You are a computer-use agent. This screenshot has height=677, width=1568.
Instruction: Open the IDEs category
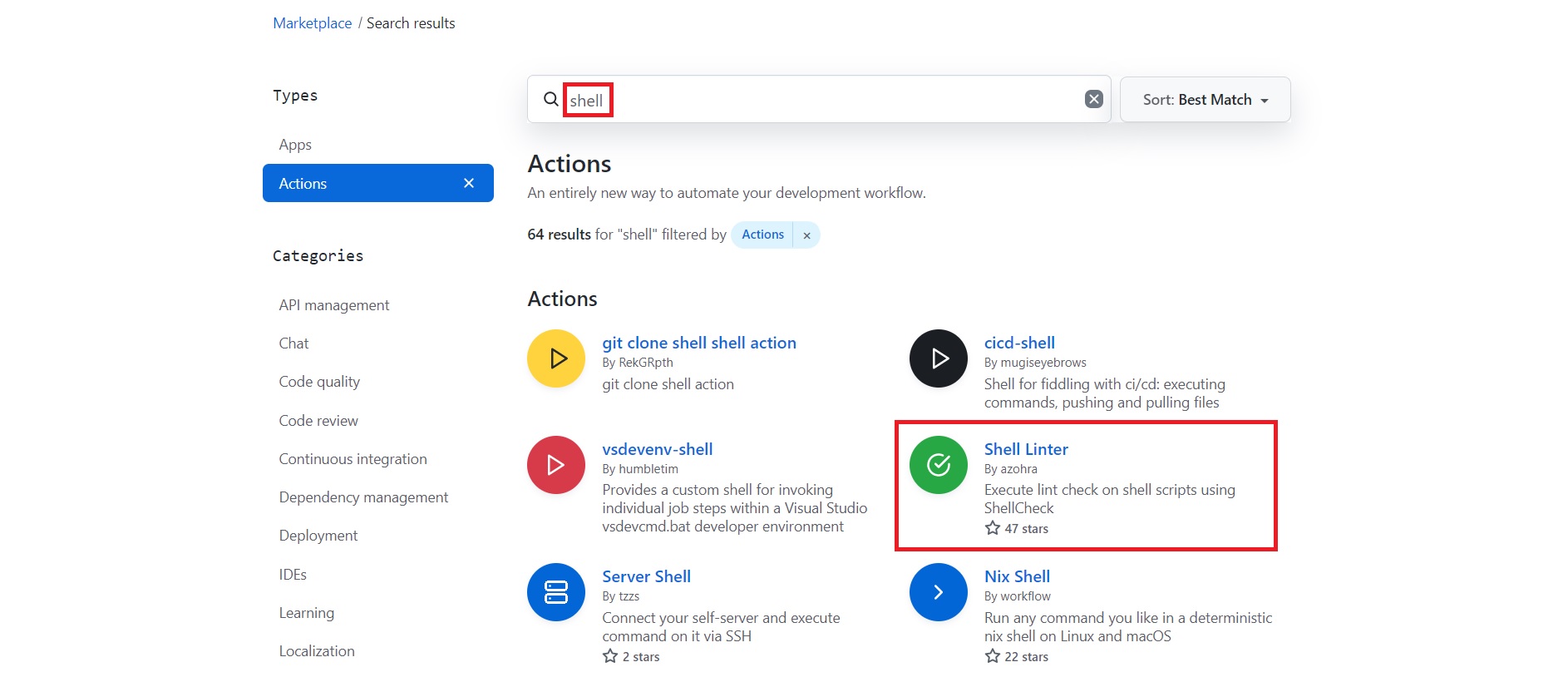(x=293, y=575)
